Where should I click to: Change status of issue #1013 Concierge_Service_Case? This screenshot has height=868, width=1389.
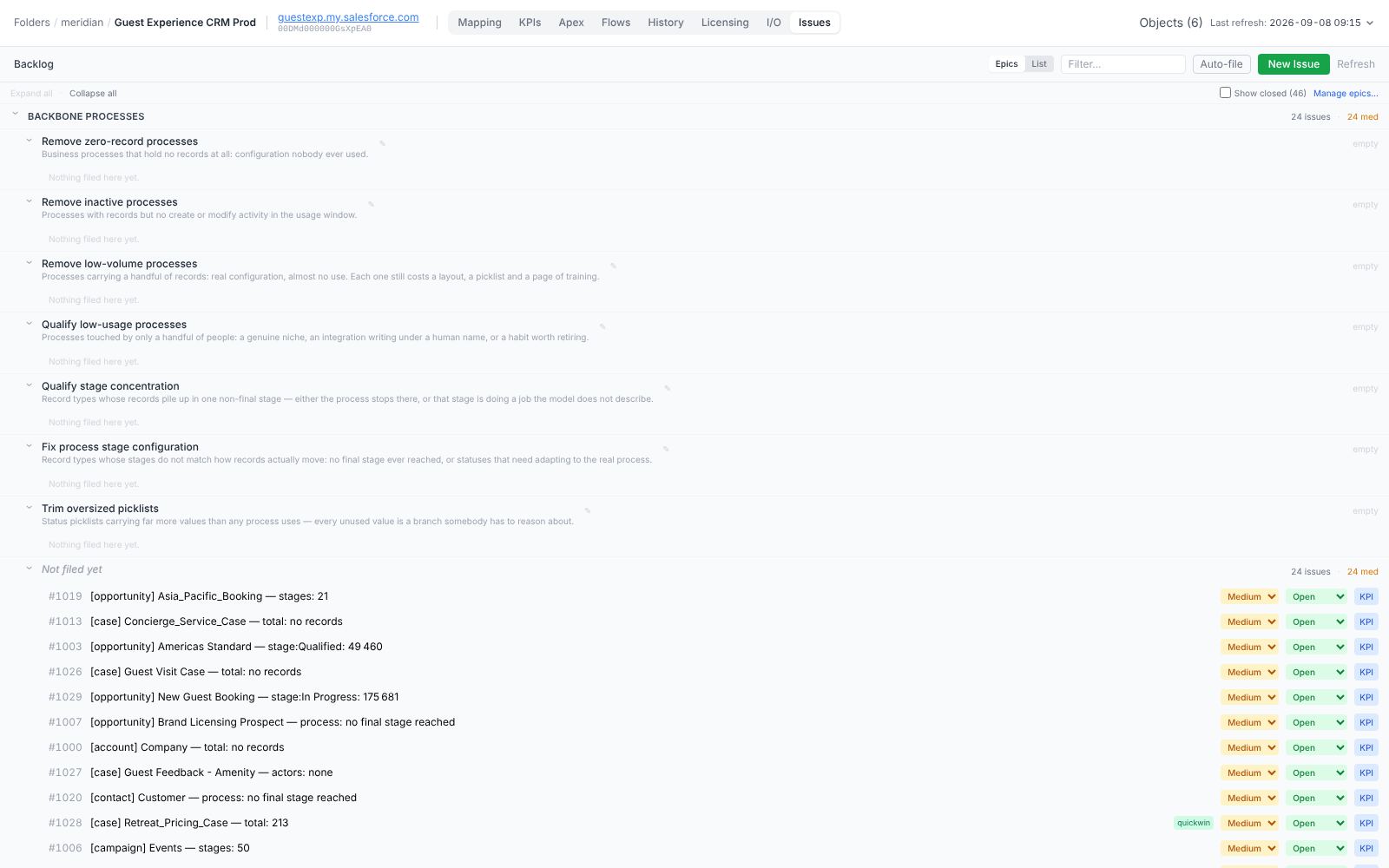(1316, 621)
